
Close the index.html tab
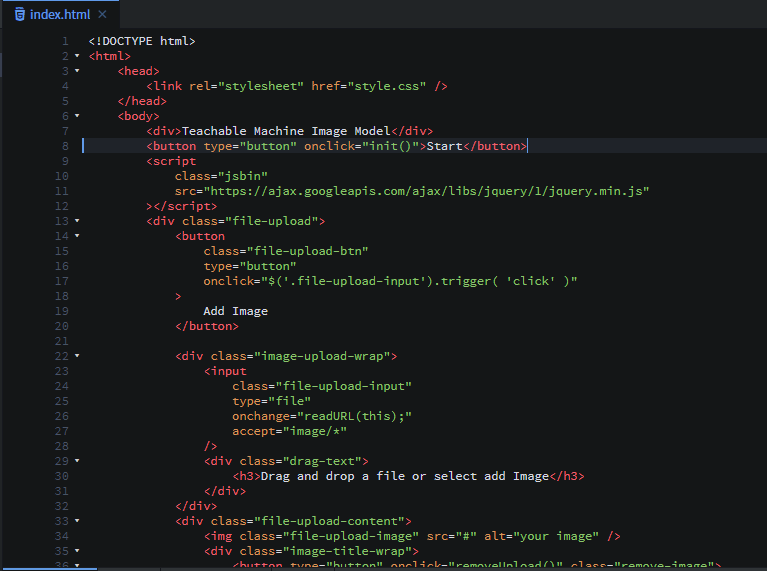pyautogui.click(x=102, y=14)
